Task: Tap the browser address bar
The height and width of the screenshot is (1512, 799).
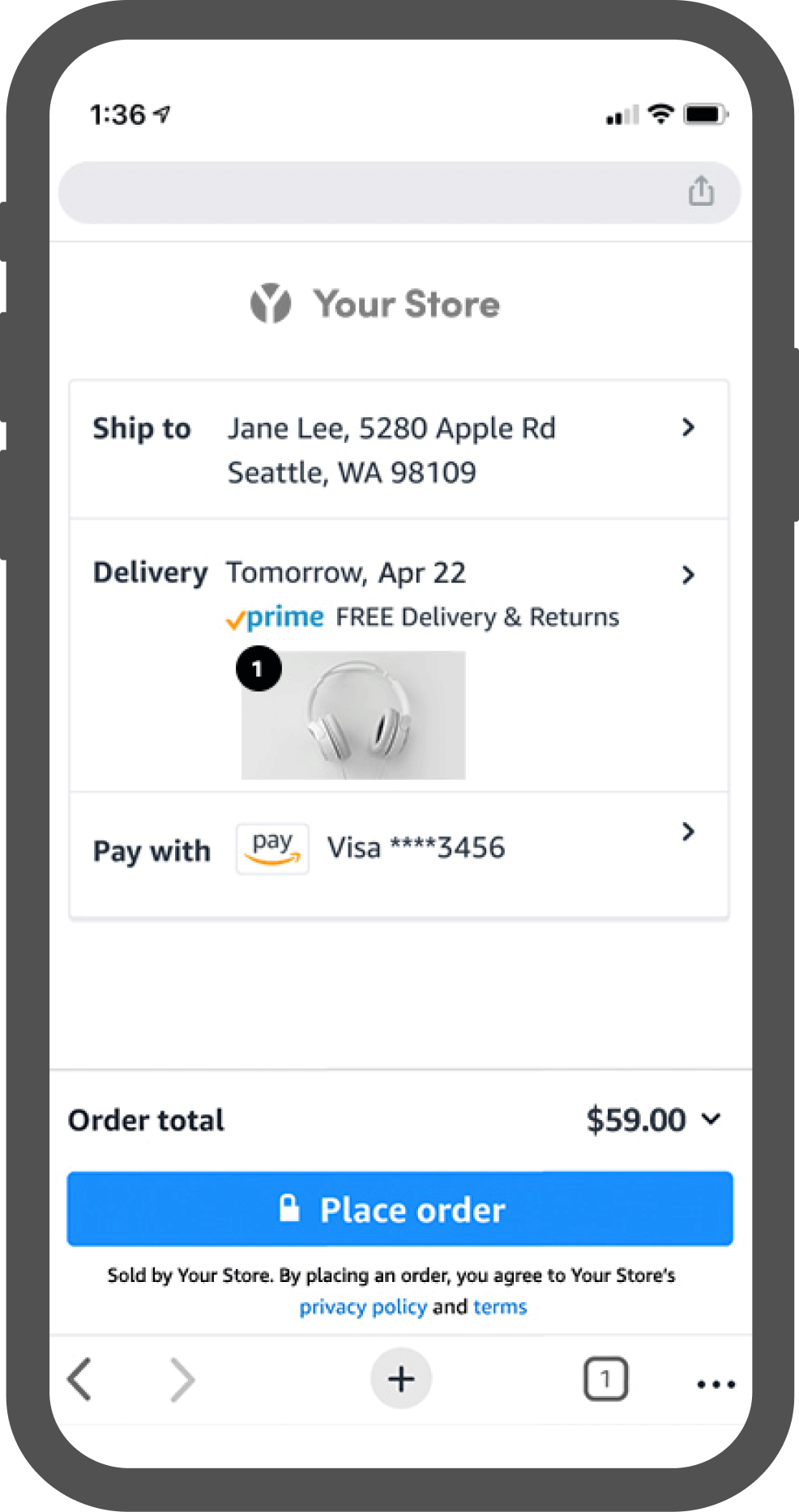Action: point(365,192)
